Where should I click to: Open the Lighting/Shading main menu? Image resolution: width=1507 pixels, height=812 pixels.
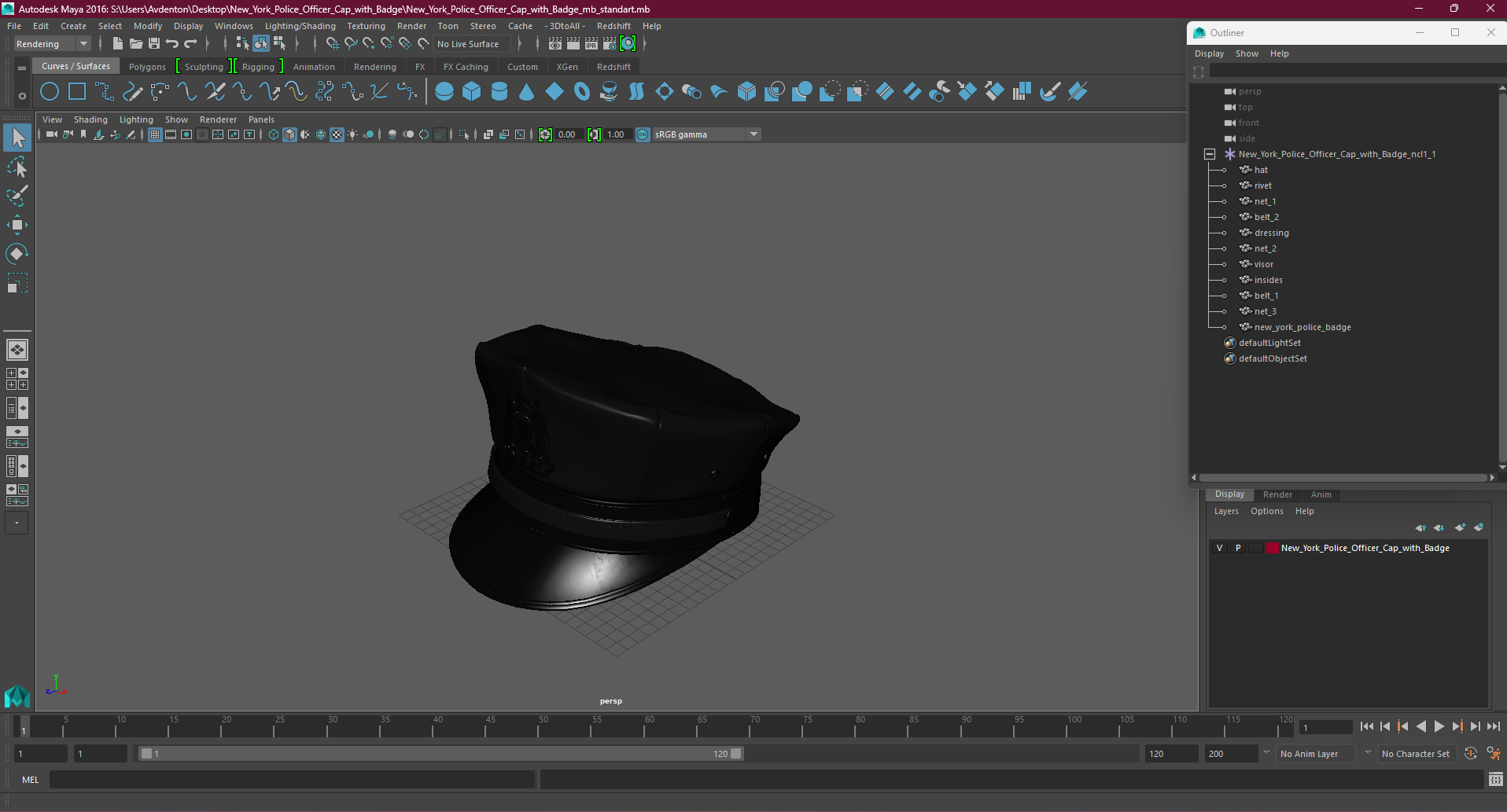[300, 26]
